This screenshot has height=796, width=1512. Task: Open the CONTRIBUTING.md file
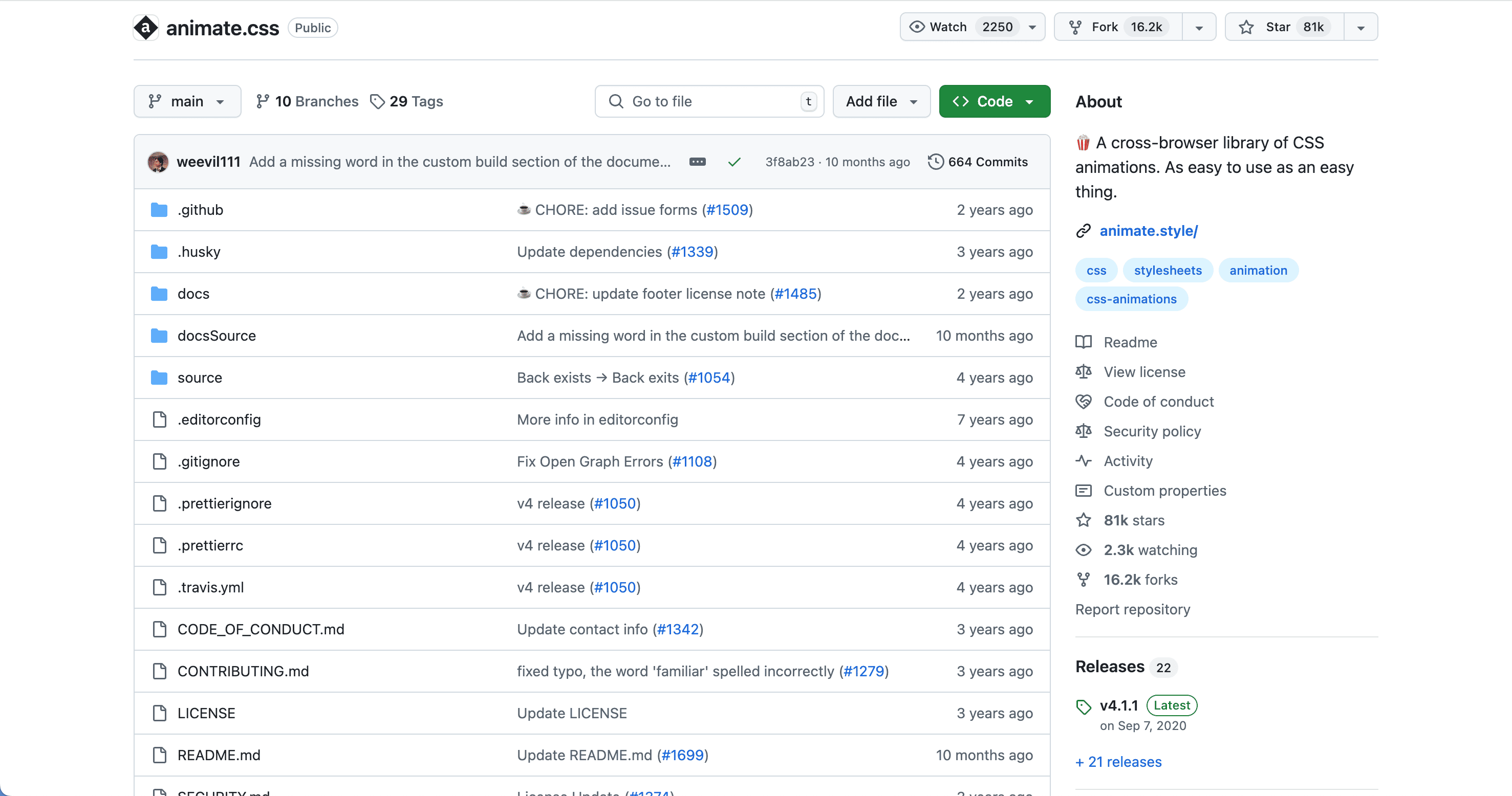(x=243, y=671)
